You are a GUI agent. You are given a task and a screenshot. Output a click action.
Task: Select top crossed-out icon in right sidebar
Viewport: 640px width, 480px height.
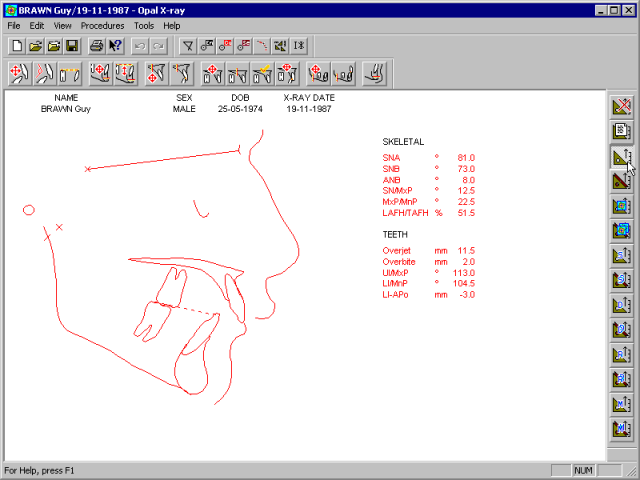(x=622, y=106)
